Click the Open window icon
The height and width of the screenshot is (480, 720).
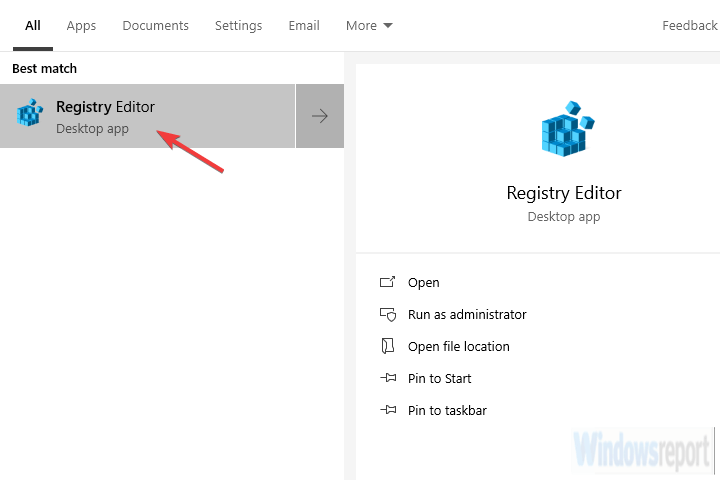[x=387, y=282]
